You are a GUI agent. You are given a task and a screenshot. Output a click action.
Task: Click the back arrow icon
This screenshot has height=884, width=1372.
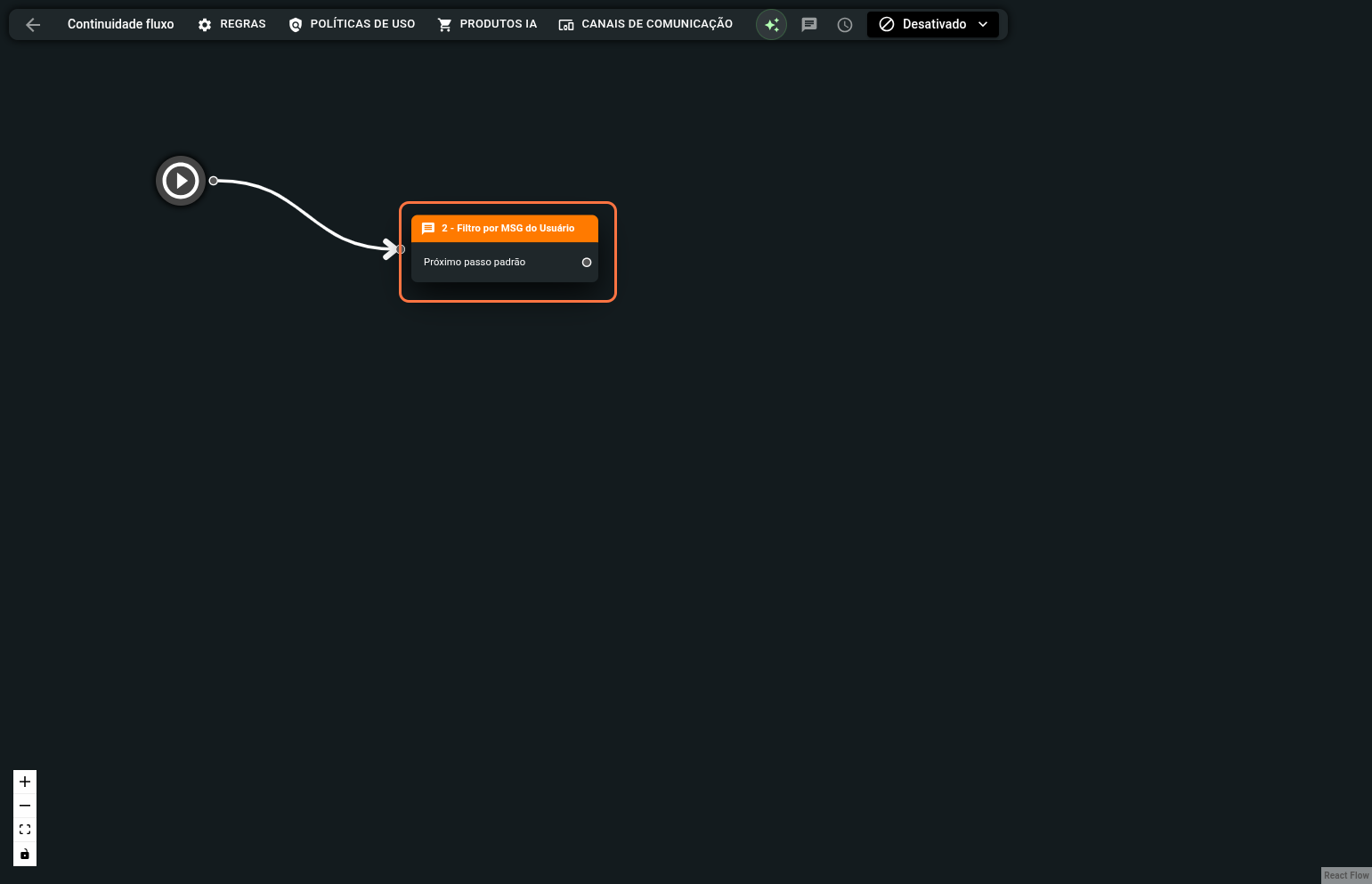pos(33,25)
